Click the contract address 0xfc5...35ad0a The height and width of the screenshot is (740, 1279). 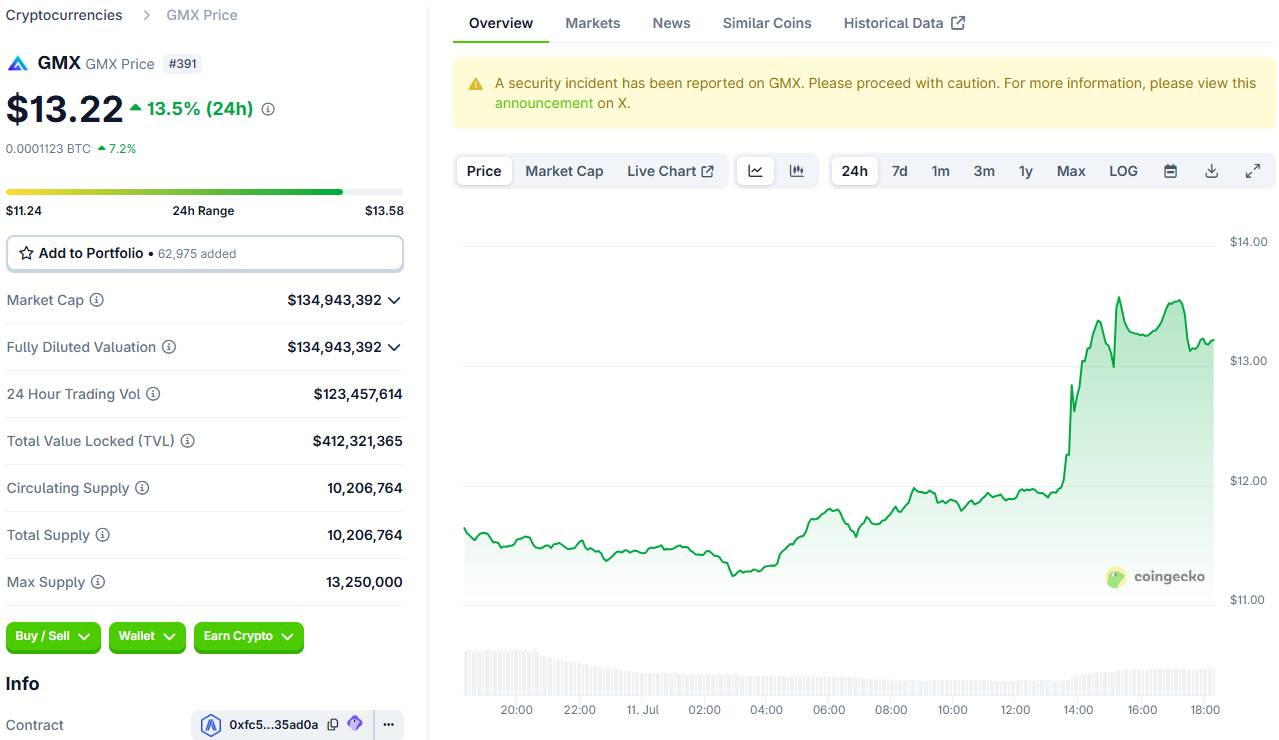tap(274, 725)
